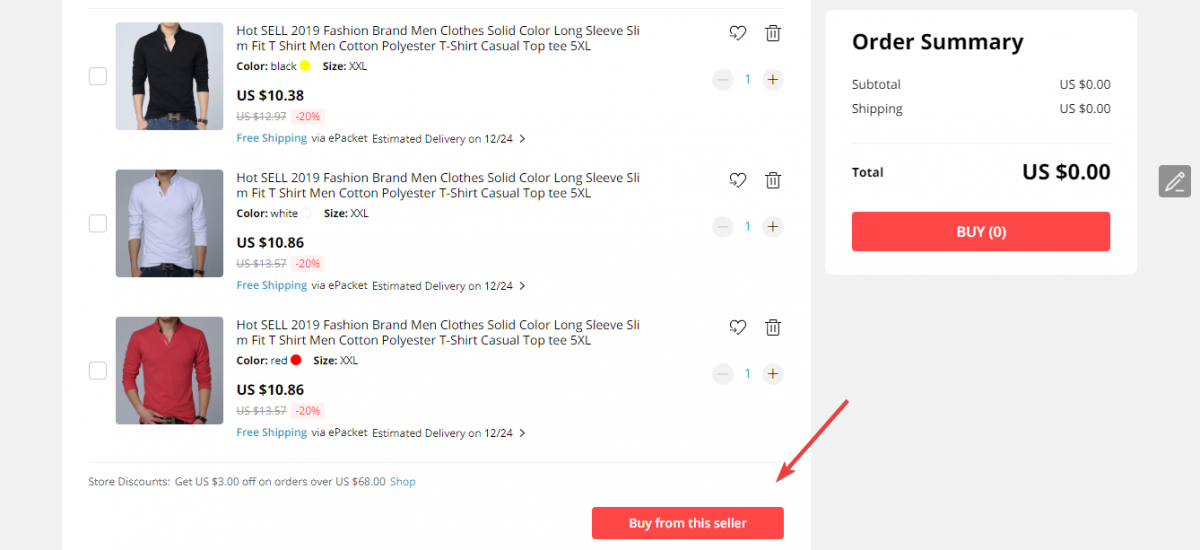Open the Shop link in store discounts
Viewport: 1200px width, 550px height.
(403, 481)
